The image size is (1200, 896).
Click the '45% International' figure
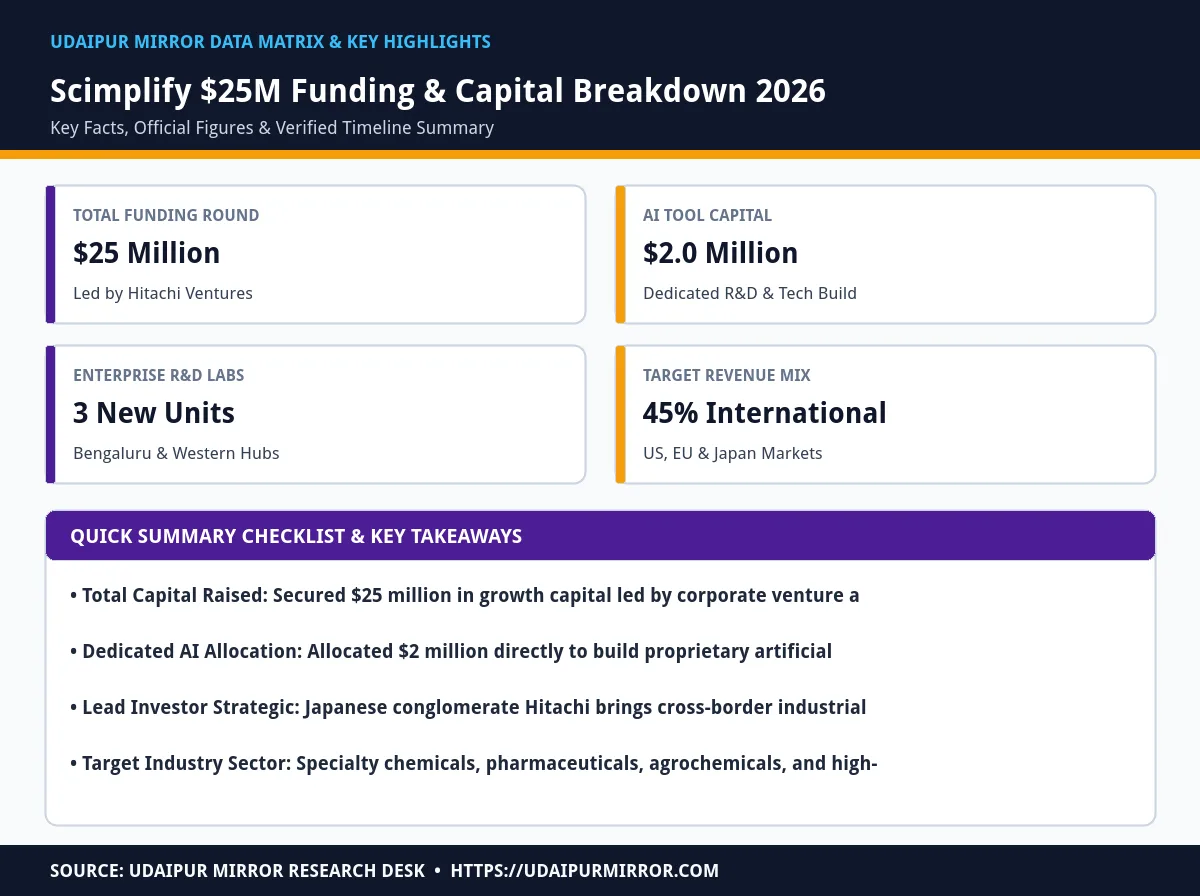pyautogui.click(x=765, y=413)
